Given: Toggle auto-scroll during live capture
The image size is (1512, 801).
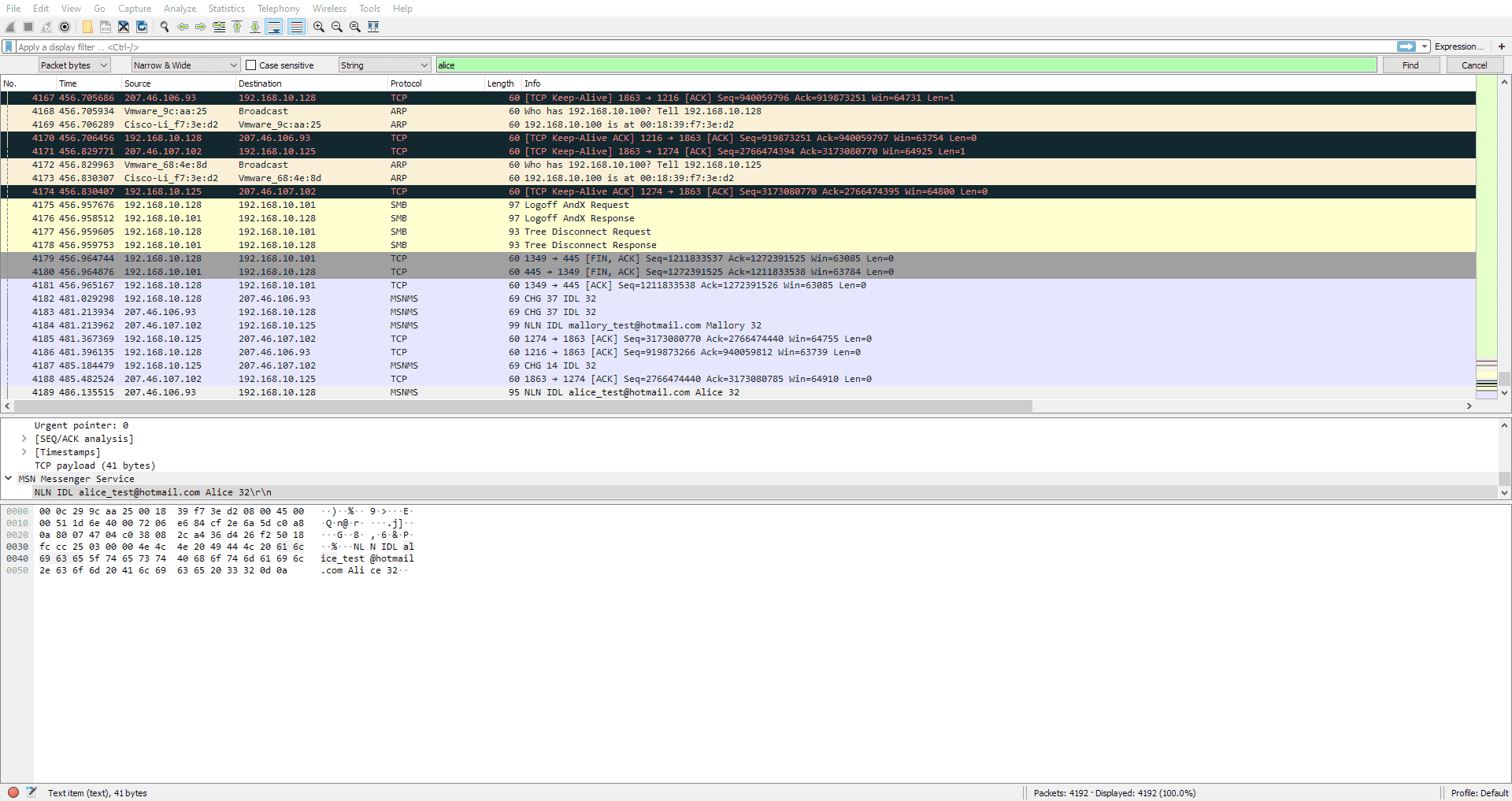Looking at the screenshot, I should (x=274, y=27).
